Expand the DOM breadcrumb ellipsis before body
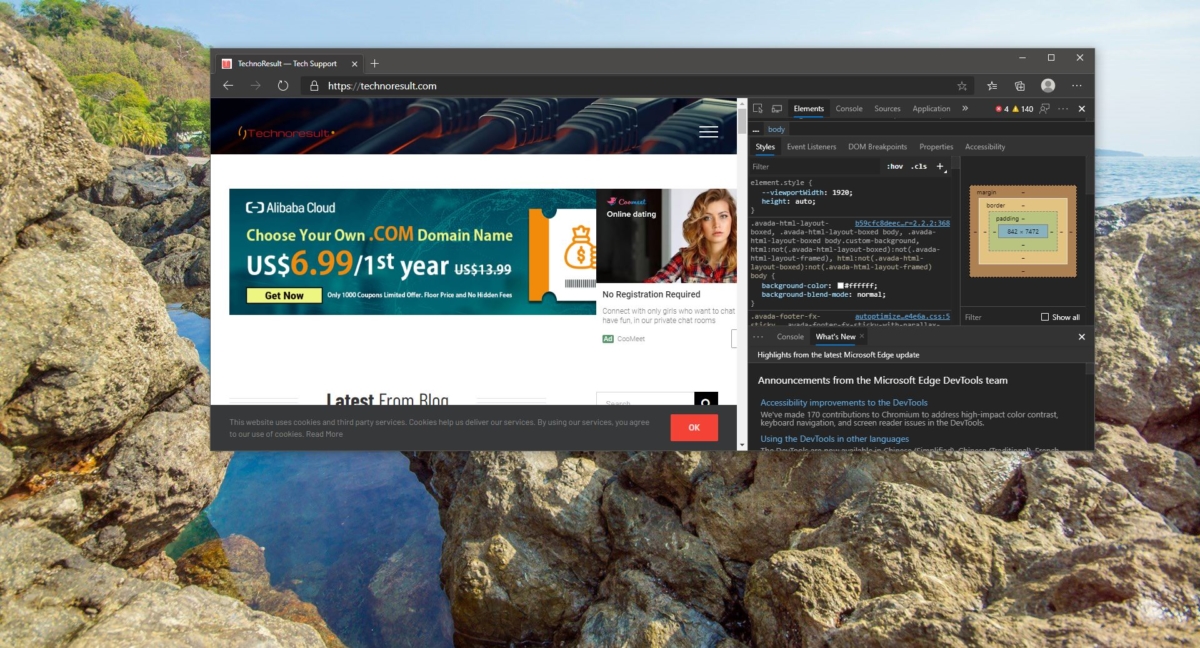The width and height of the screenshot is (1200, 648). pyautogui.click(x=755, y=129)
